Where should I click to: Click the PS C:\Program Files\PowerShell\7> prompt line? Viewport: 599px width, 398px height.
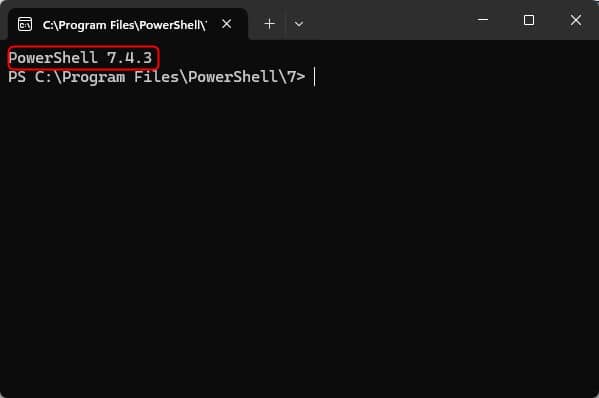click(157, 77)
